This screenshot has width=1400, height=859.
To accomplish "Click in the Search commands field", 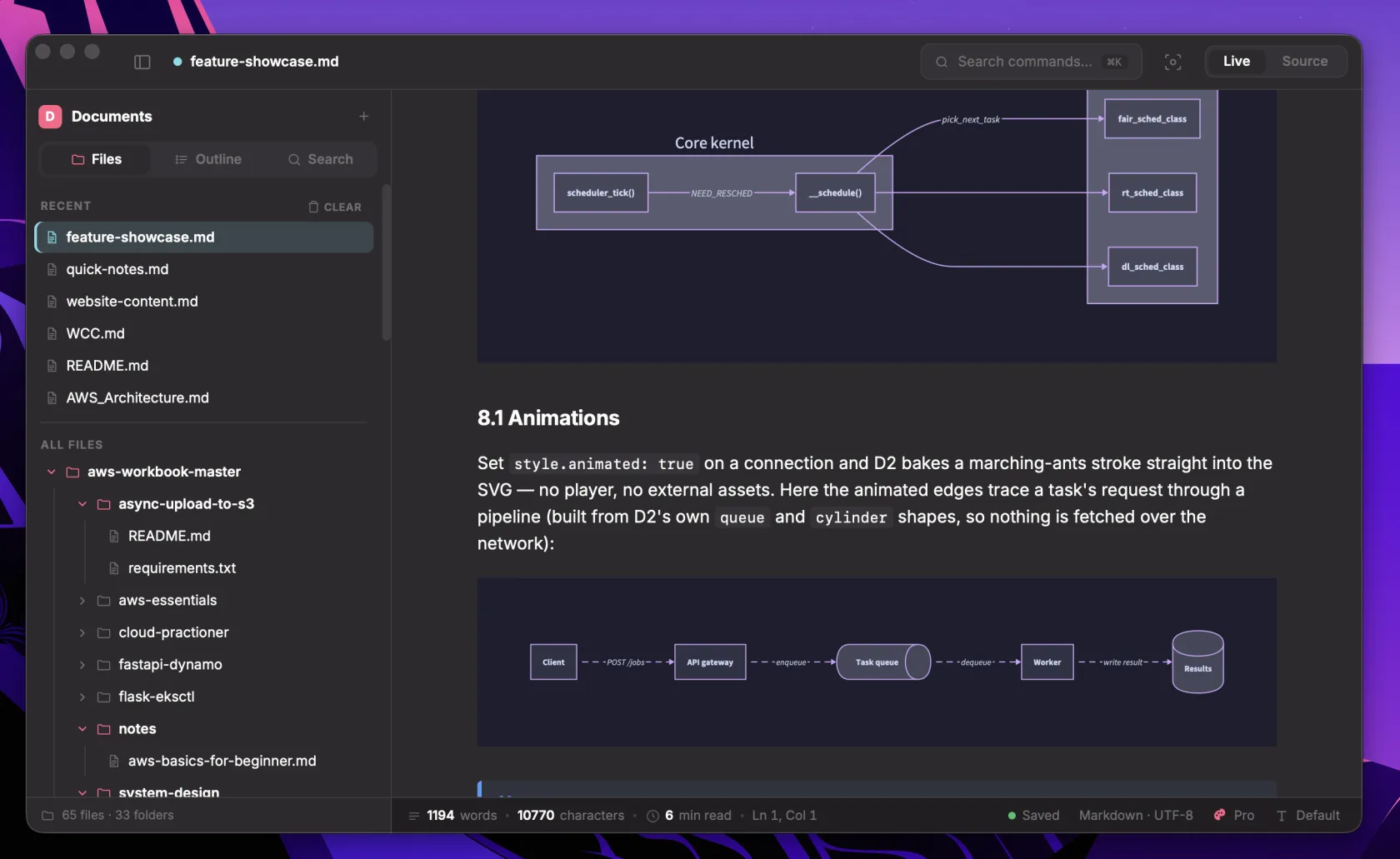I will 1031,62.
